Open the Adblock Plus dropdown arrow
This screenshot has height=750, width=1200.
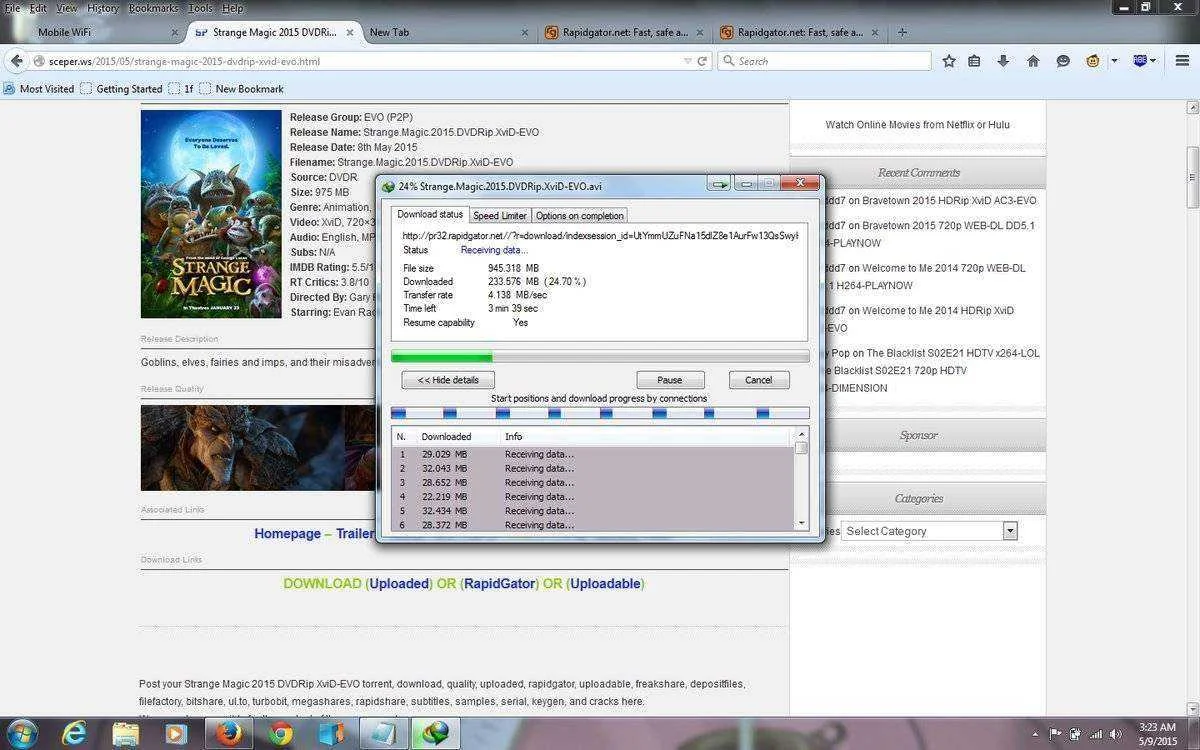tap(1153, 61)
